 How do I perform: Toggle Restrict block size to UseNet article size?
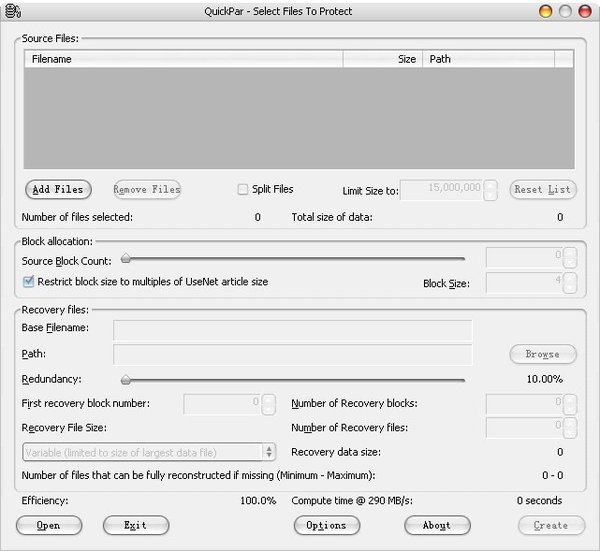click(28, 282)
